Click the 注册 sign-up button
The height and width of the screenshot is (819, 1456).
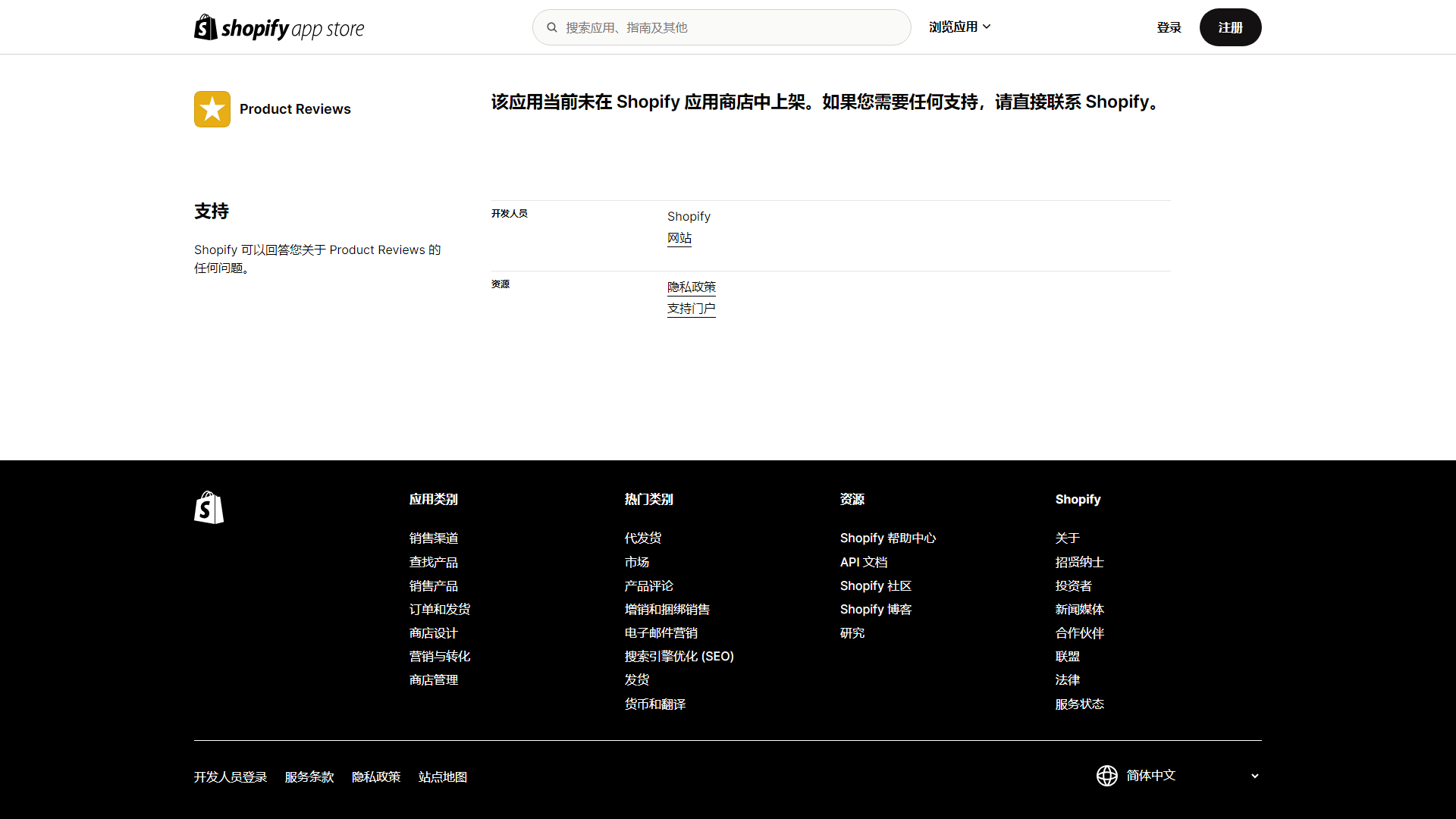[x=1230, y=27]
